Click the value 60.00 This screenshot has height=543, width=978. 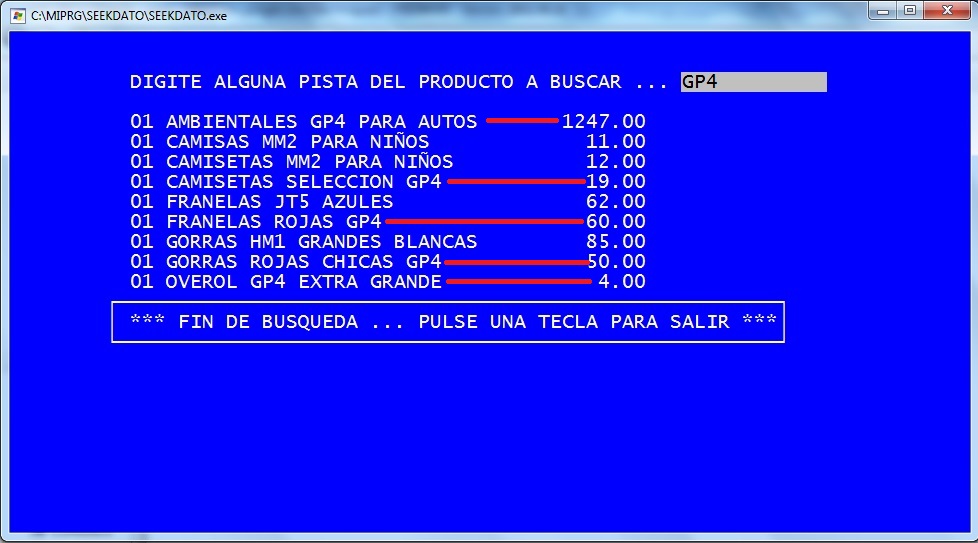616,221
